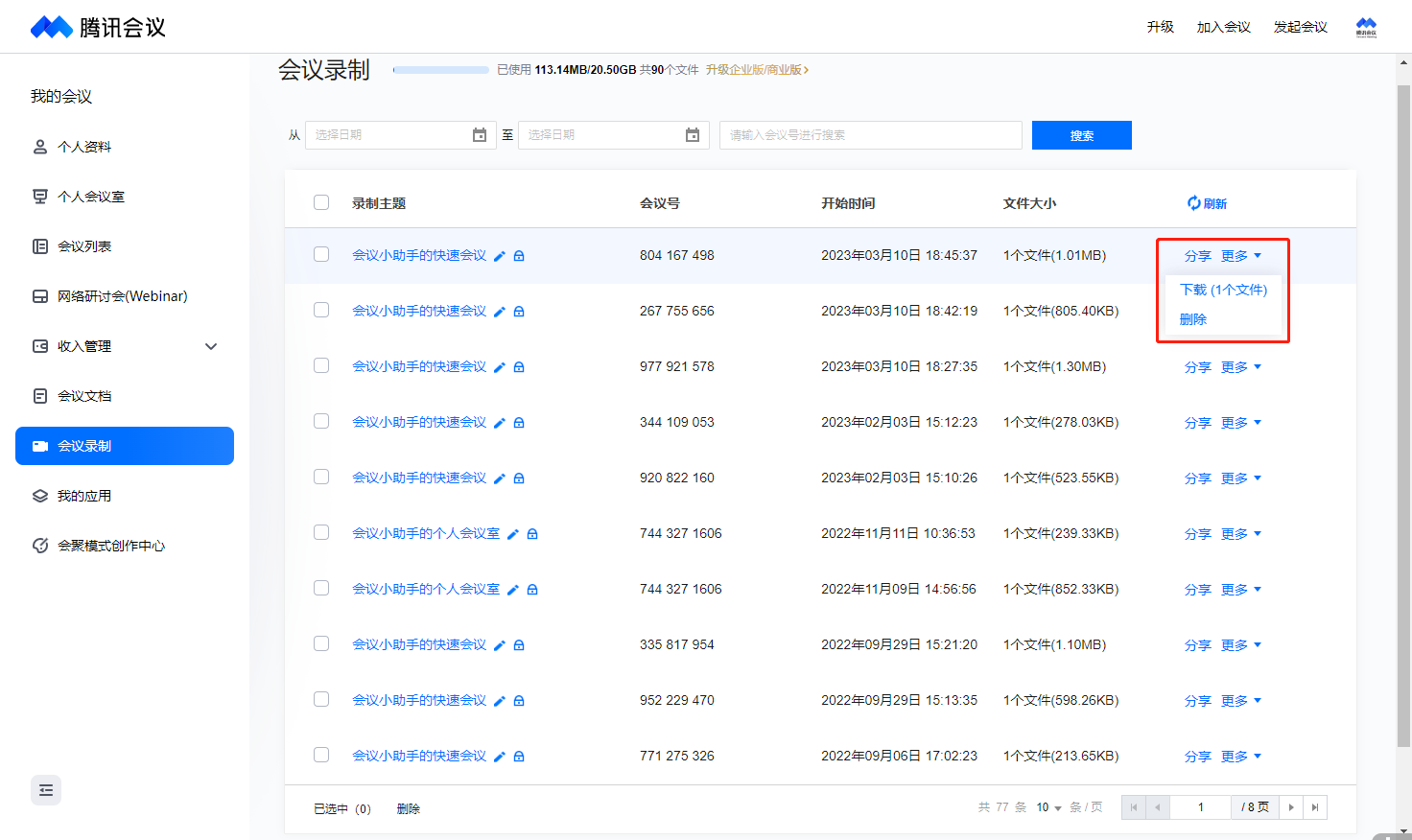The image size is (1412, 840).
Task: Open the end date calendar icon
Action: point(693,135)
